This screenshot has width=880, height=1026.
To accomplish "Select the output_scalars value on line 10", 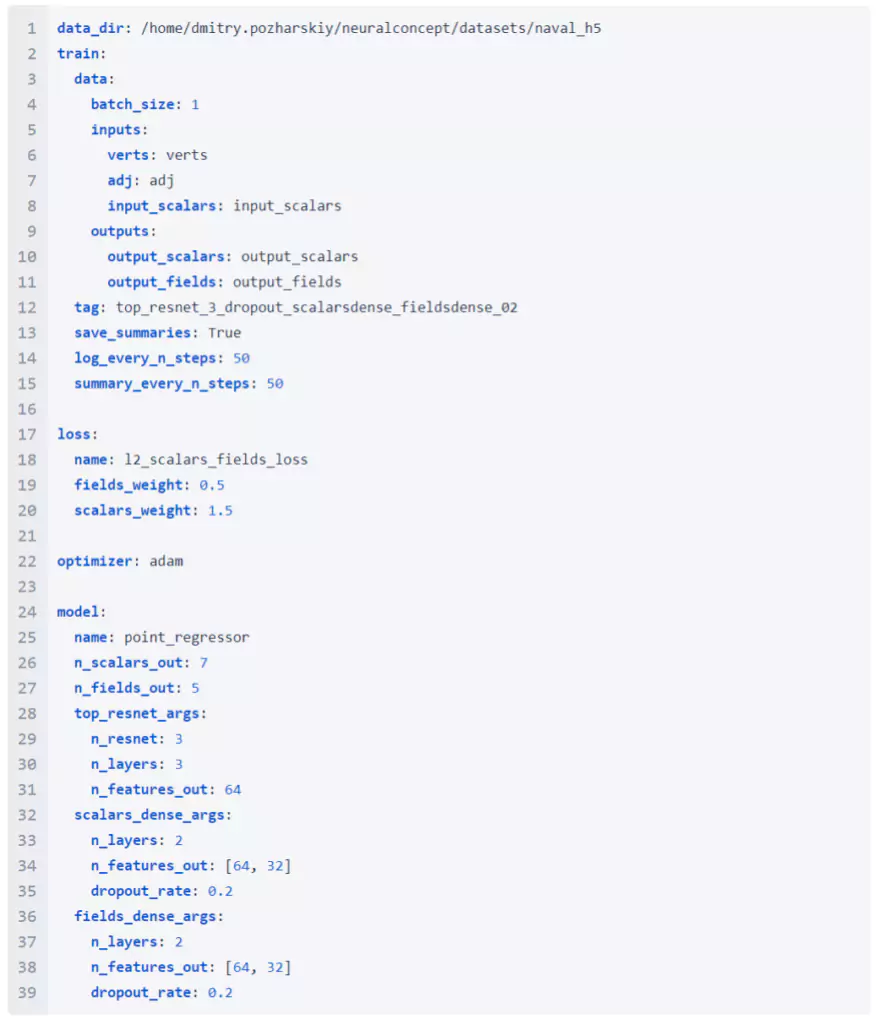I will 300,256.
